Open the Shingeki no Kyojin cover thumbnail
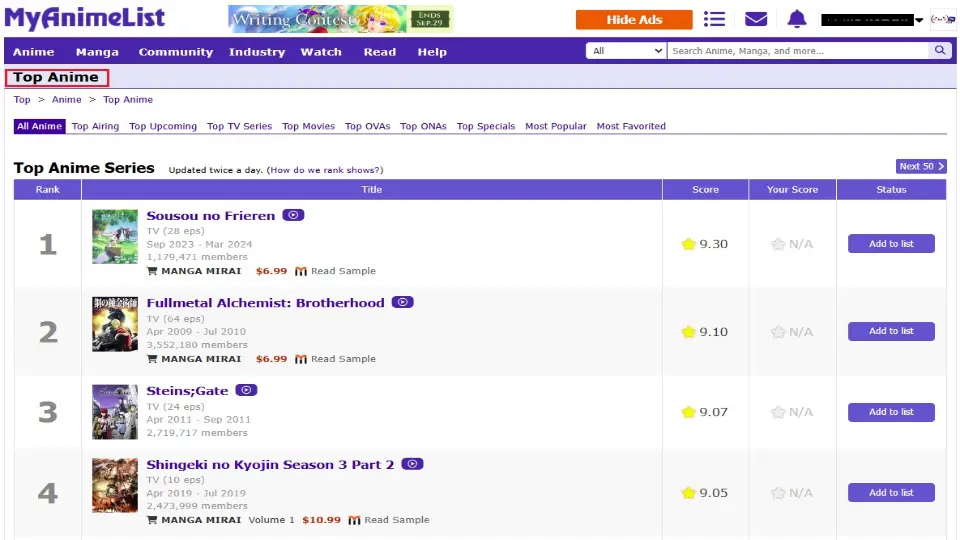The image size is (960, 540). pos(115,486)
